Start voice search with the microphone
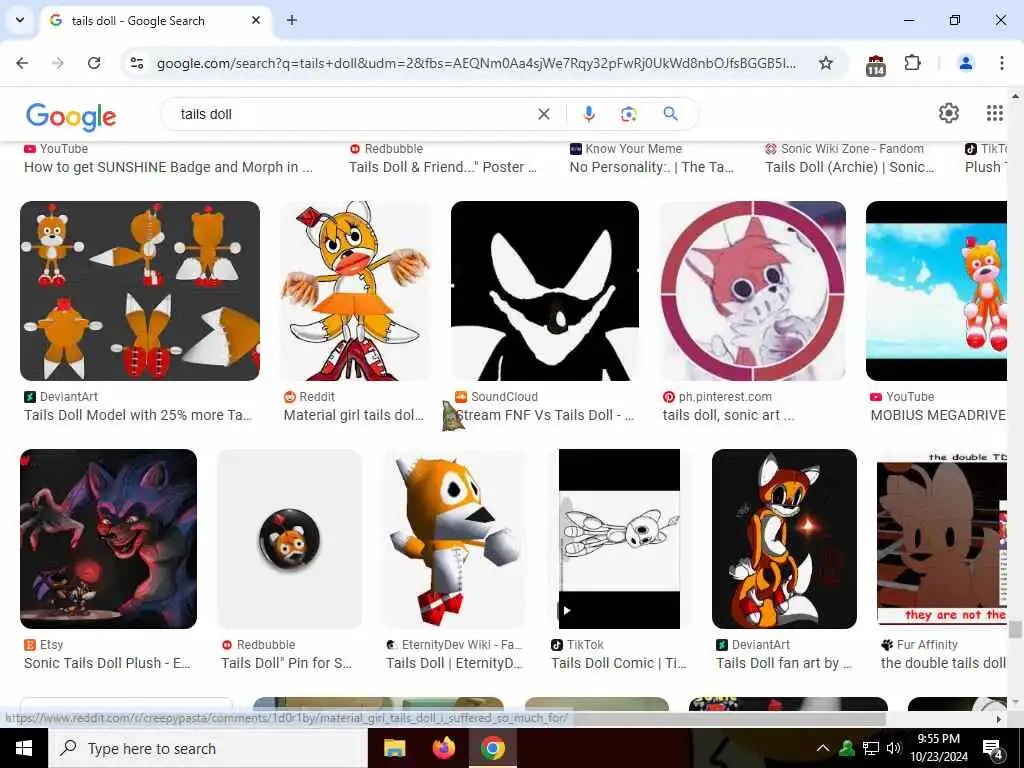1024x768 pixels. pos(588,114)
